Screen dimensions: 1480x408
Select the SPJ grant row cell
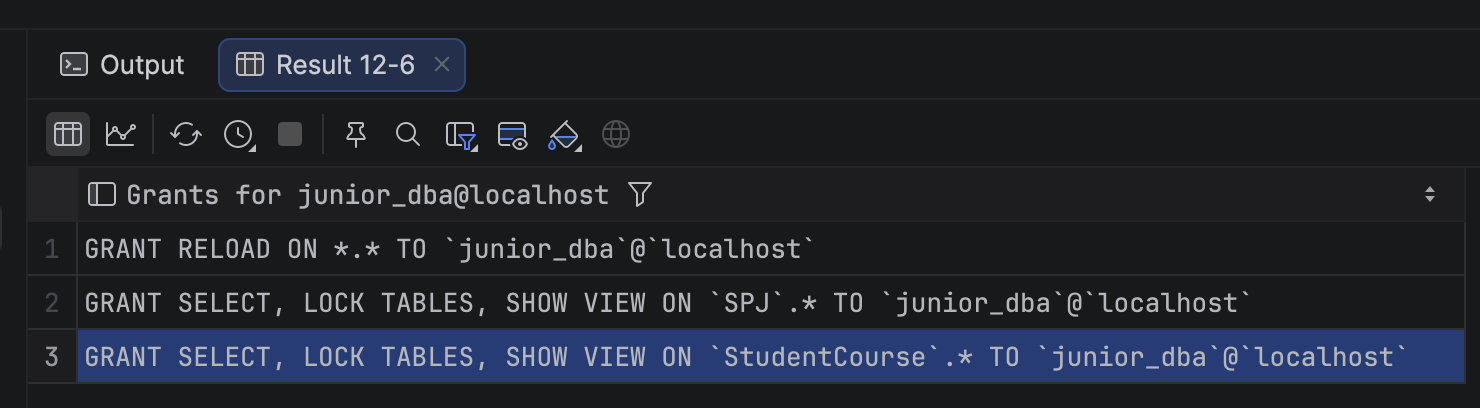click(771, 302)
